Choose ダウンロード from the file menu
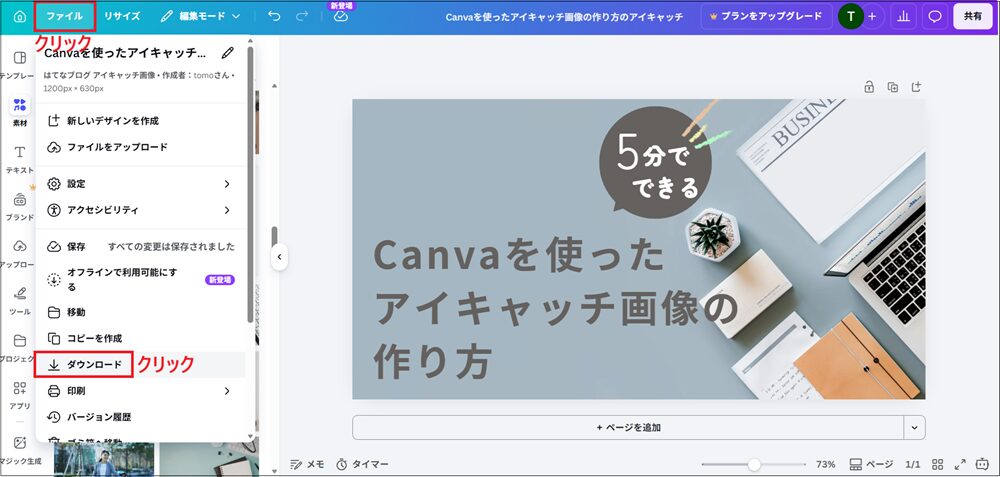This screenshot has width=1000, height=477. 140,364
